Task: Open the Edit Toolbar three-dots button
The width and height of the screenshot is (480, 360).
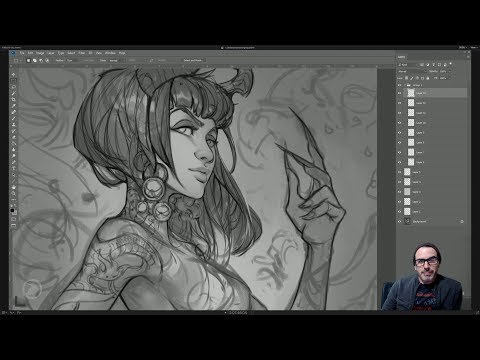Action: [x=14, y=199]
